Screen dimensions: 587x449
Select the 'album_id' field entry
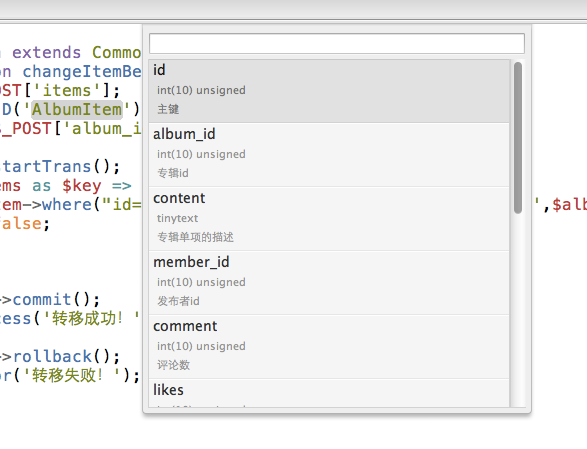click(329, 155)
